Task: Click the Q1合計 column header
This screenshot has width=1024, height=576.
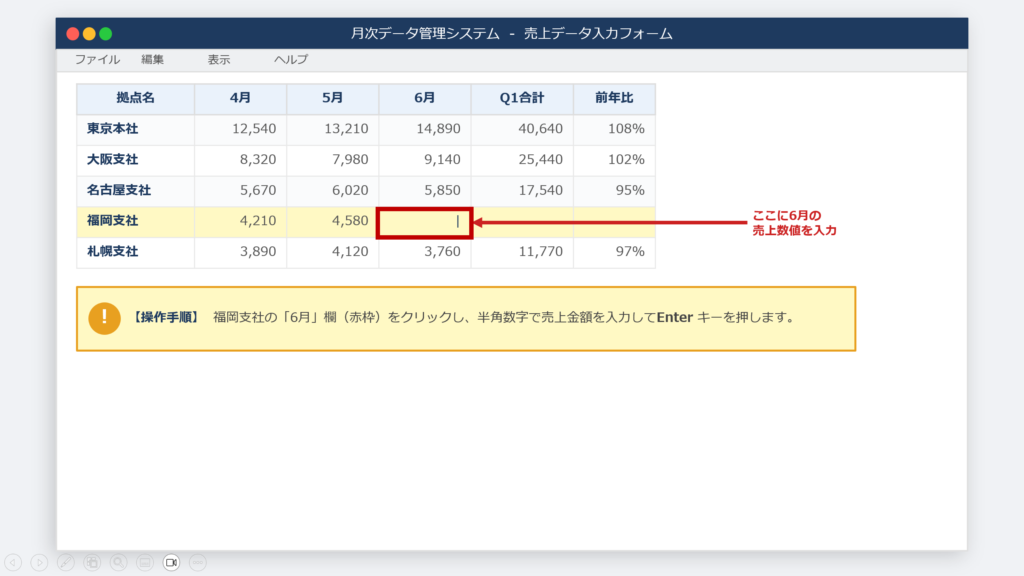Action: (522, 98)
